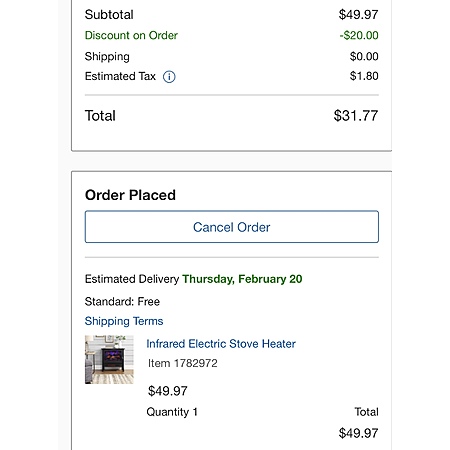The height and width of the screenshot is (450, 450).
Task: Click the Shipping label in the order summary
Action: click(107, 57)
